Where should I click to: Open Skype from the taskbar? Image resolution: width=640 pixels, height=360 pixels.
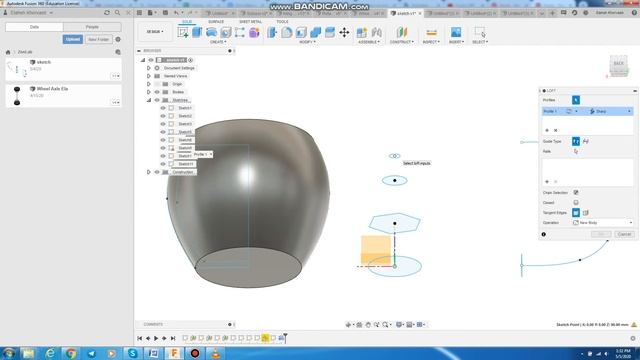pos(133,353)
